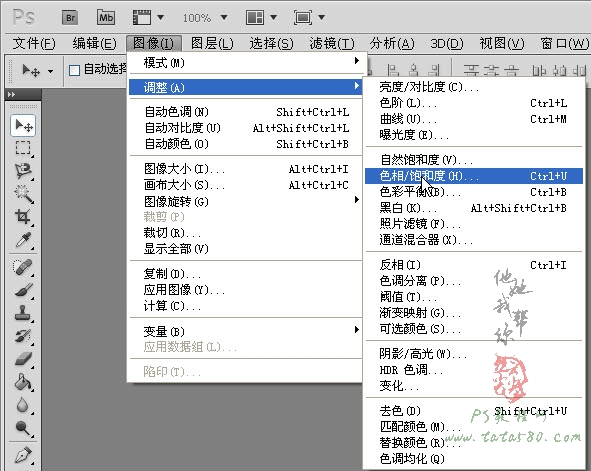Select the Magic Wand tool
Image resolution: width=591 pixels, height=471 pixels.
[x=23, y=194]
